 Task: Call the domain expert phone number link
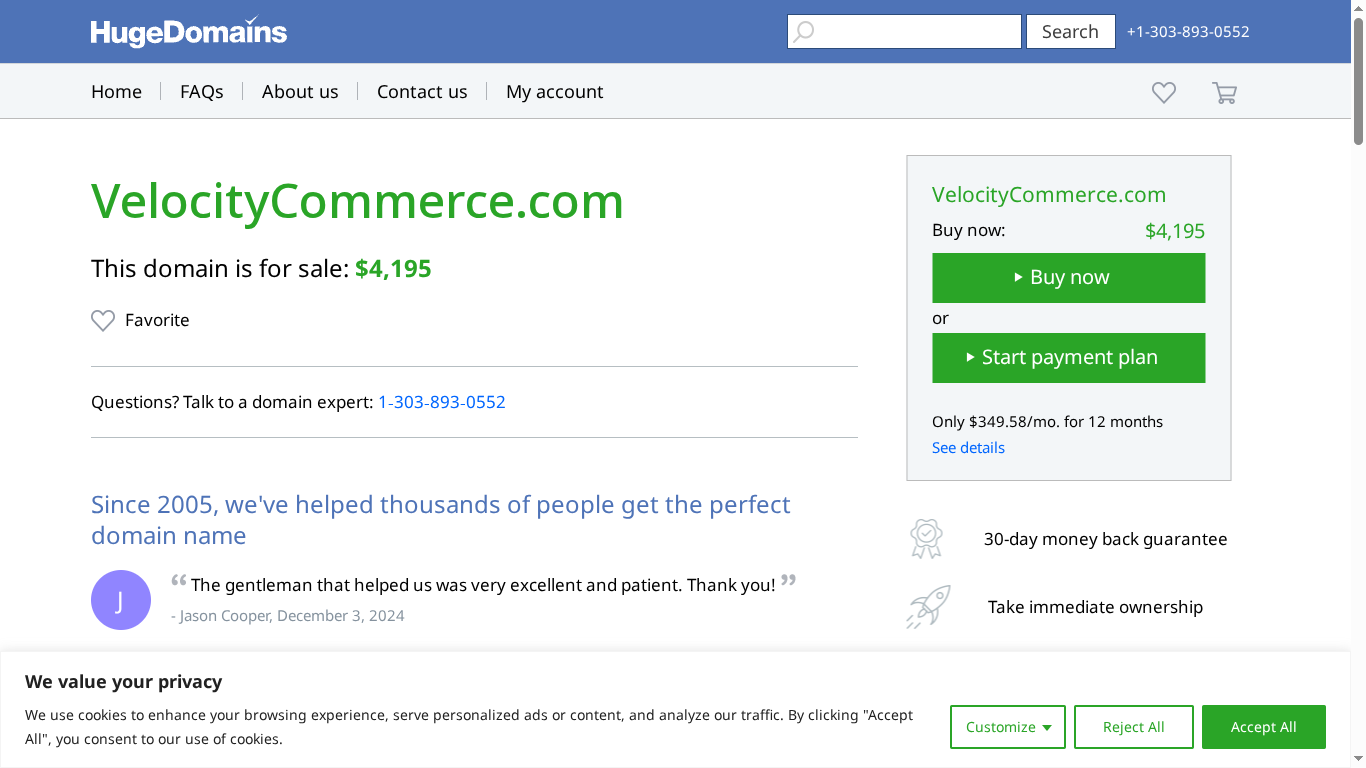pos(441,402)
